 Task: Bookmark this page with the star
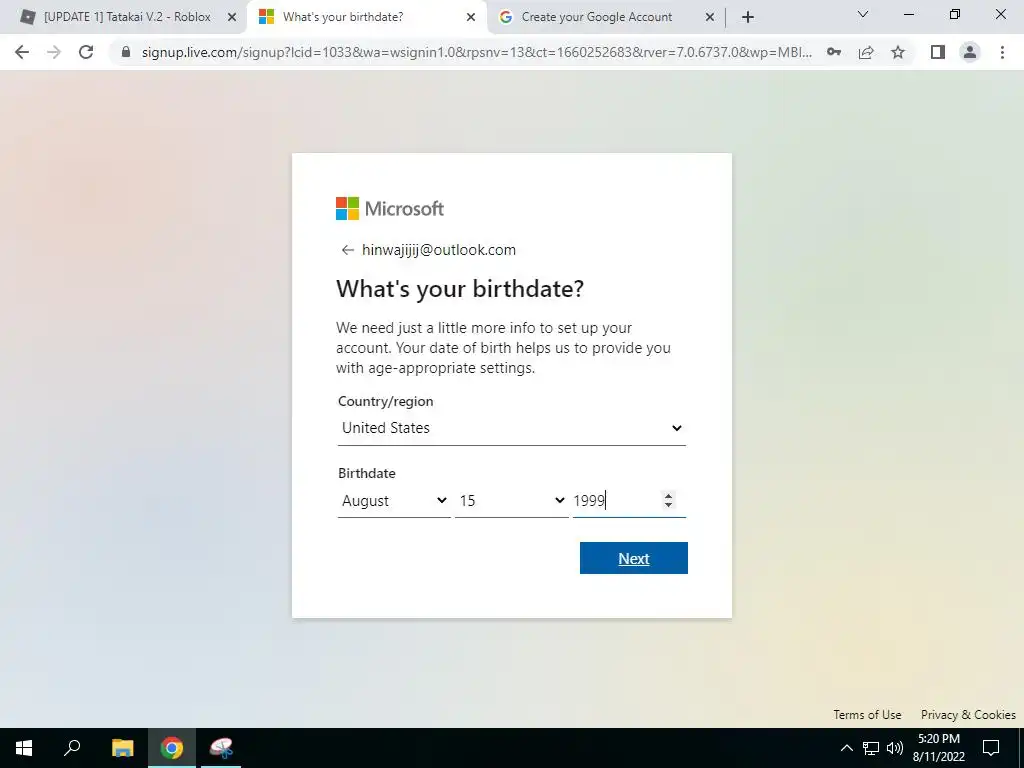click(x=898, y=52)
